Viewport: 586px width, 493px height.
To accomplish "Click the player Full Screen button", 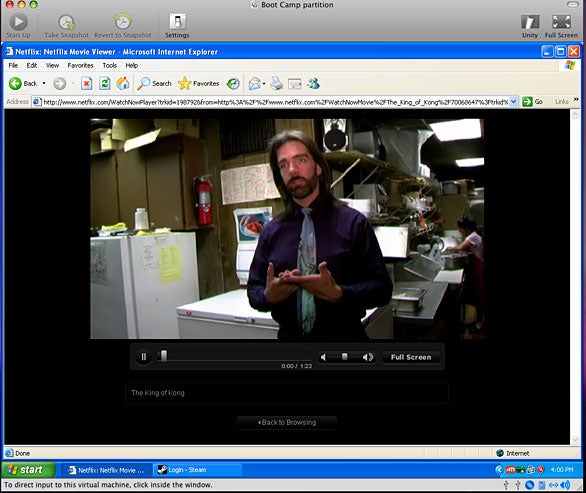I will [411, 357].
